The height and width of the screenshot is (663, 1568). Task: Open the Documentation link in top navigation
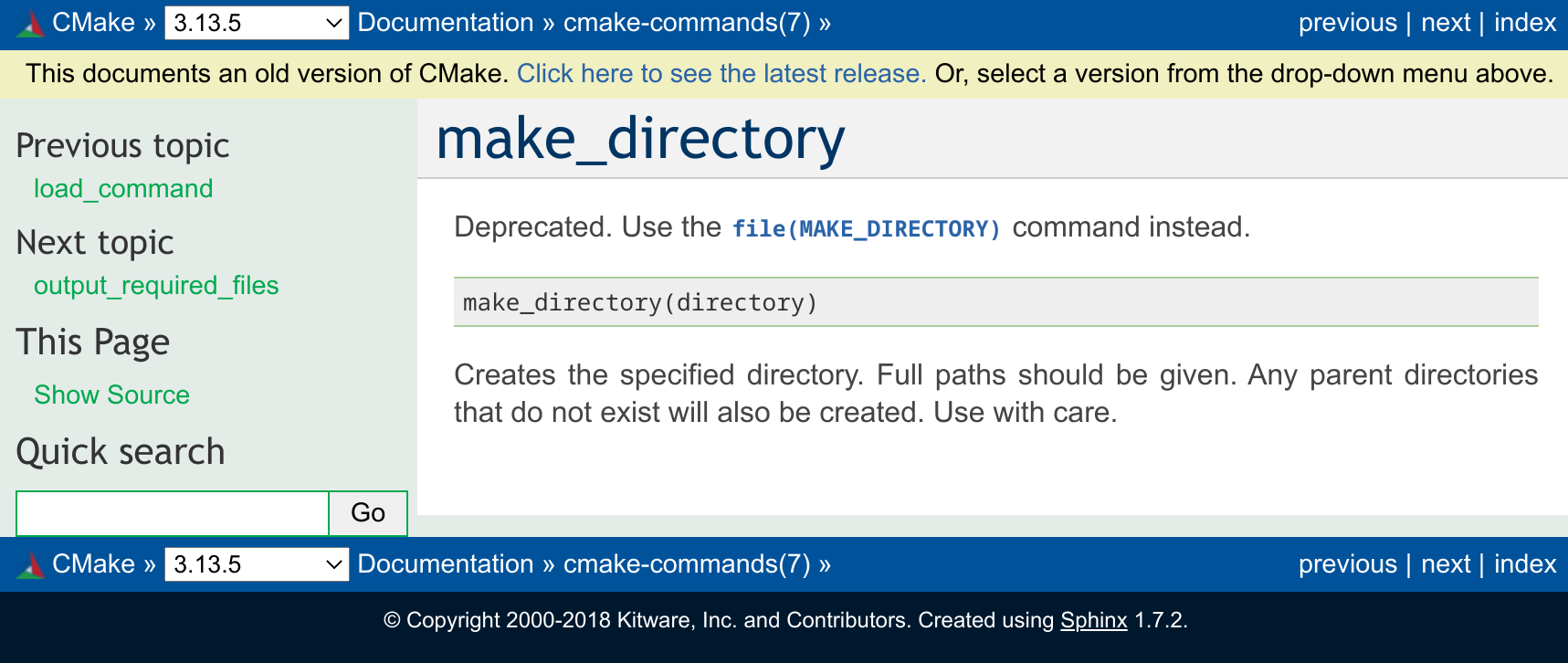pyautogui.click(x=445, y=22)
